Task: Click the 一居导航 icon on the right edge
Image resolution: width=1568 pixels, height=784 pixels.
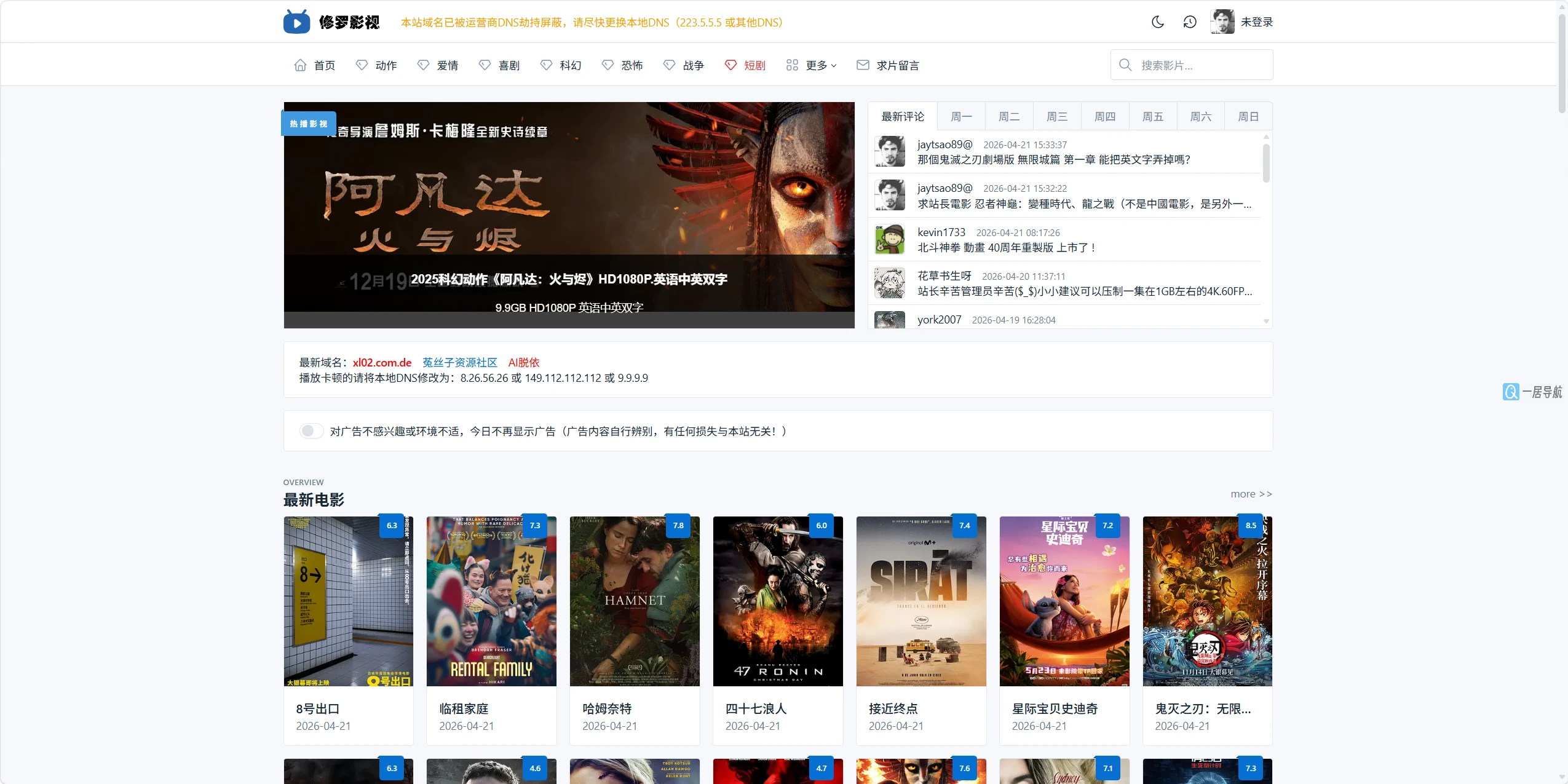Action: pos(1513,392)
